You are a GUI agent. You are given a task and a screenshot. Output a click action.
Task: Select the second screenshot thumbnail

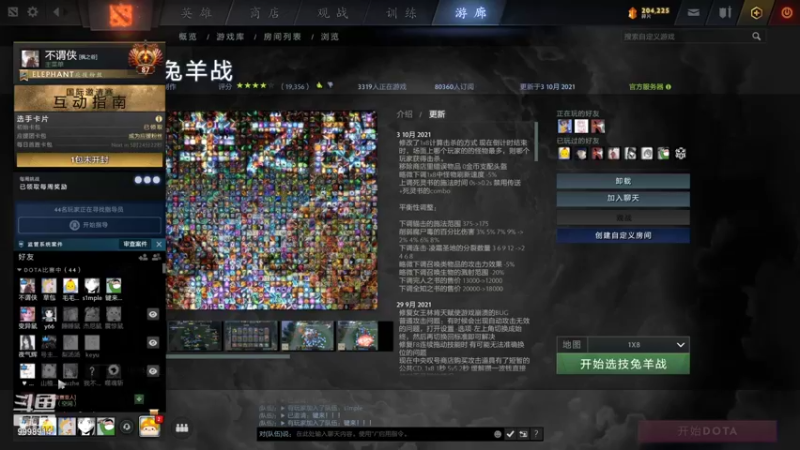(251, 336)
